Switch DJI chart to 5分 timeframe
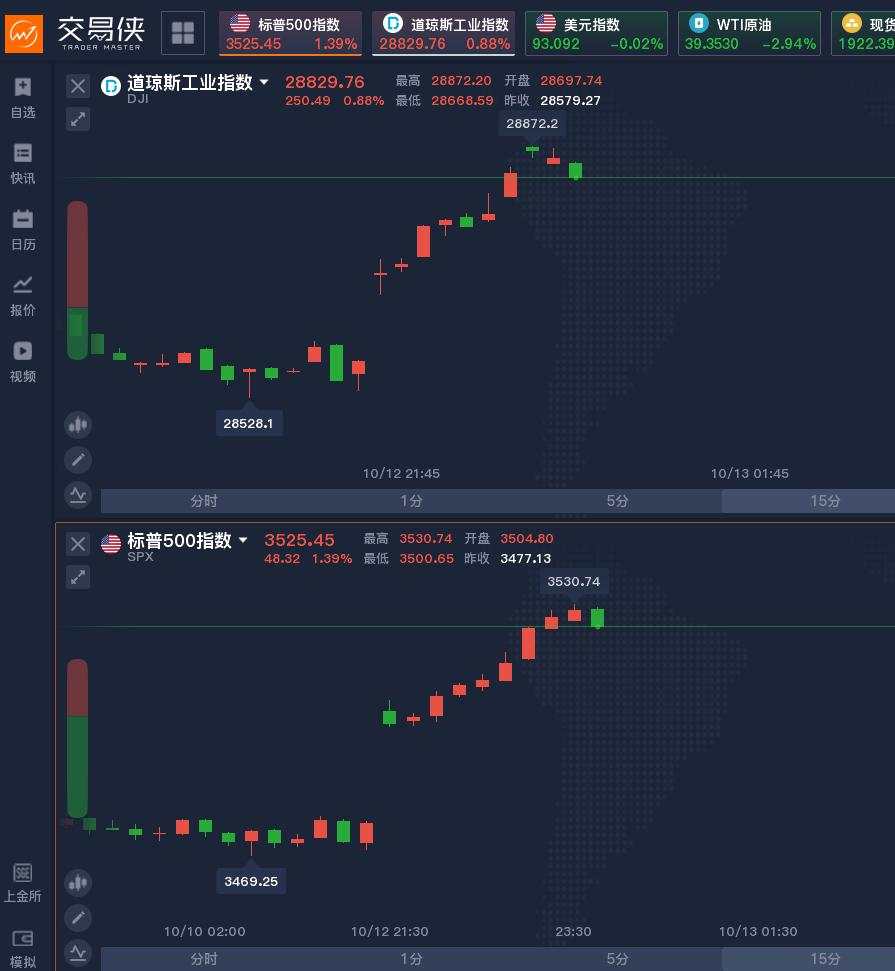 coord(618,501)
